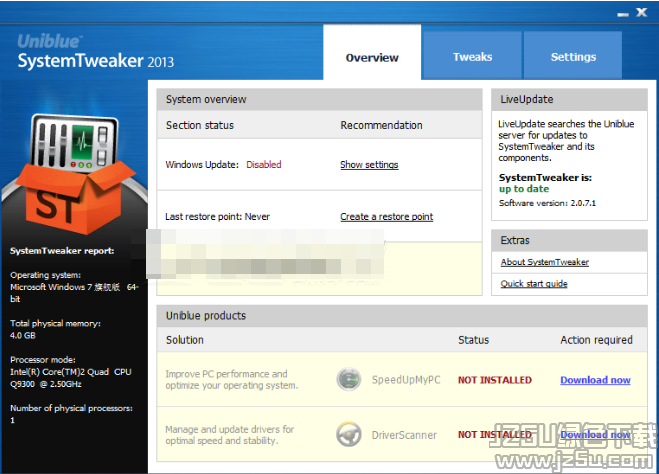Open About SystemTweaker link

(x=544, y=262)
